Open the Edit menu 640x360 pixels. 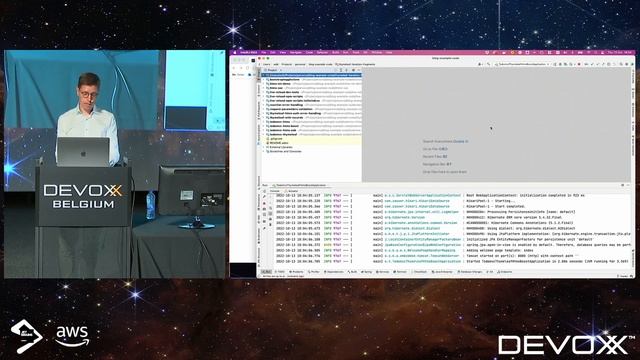click(273, 52)
